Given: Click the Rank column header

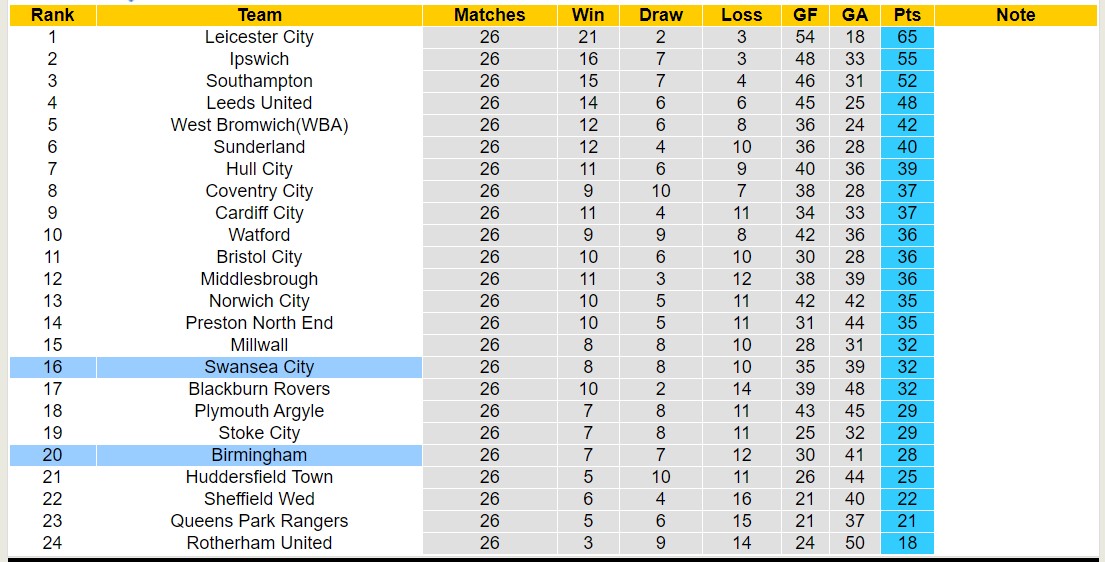Looking at the screenshot, I should tap(52, 15).
